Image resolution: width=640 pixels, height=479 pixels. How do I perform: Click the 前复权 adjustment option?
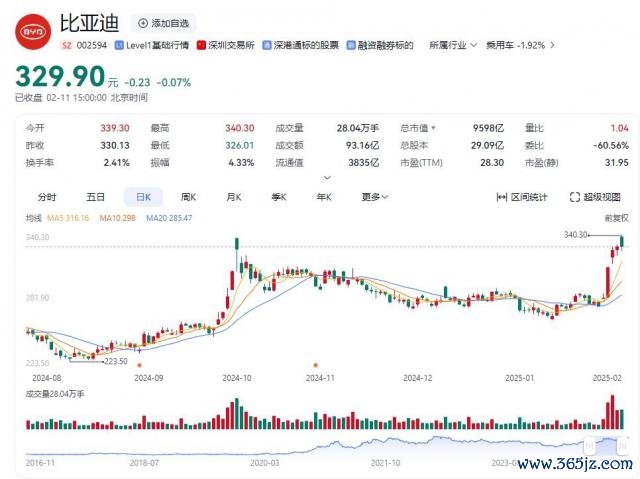click(616, 218)
